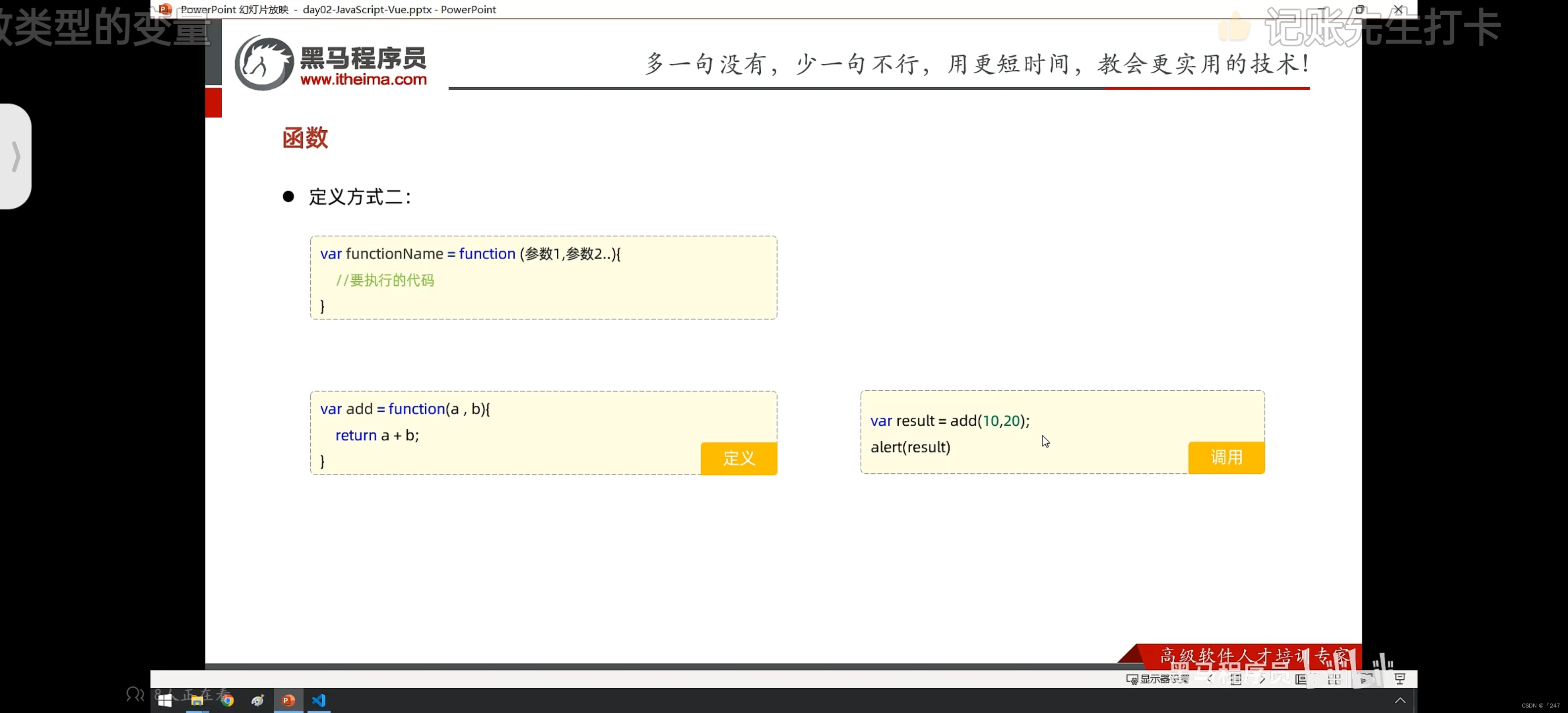The image size is (1568, 713).
Task: Close the PowerPoint slideshow window
Action: tap(1399, 9)
